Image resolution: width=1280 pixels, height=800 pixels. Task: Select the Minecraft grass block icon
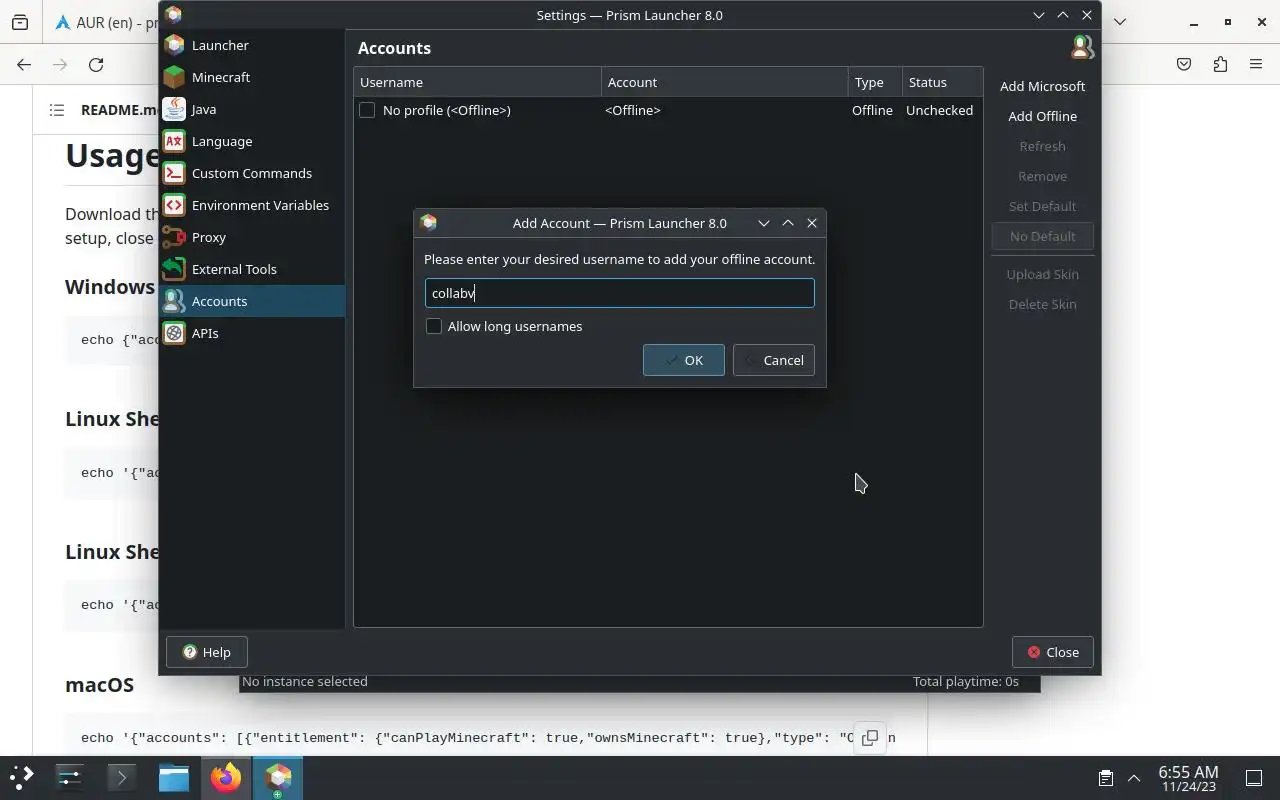(x=174, y=77)
